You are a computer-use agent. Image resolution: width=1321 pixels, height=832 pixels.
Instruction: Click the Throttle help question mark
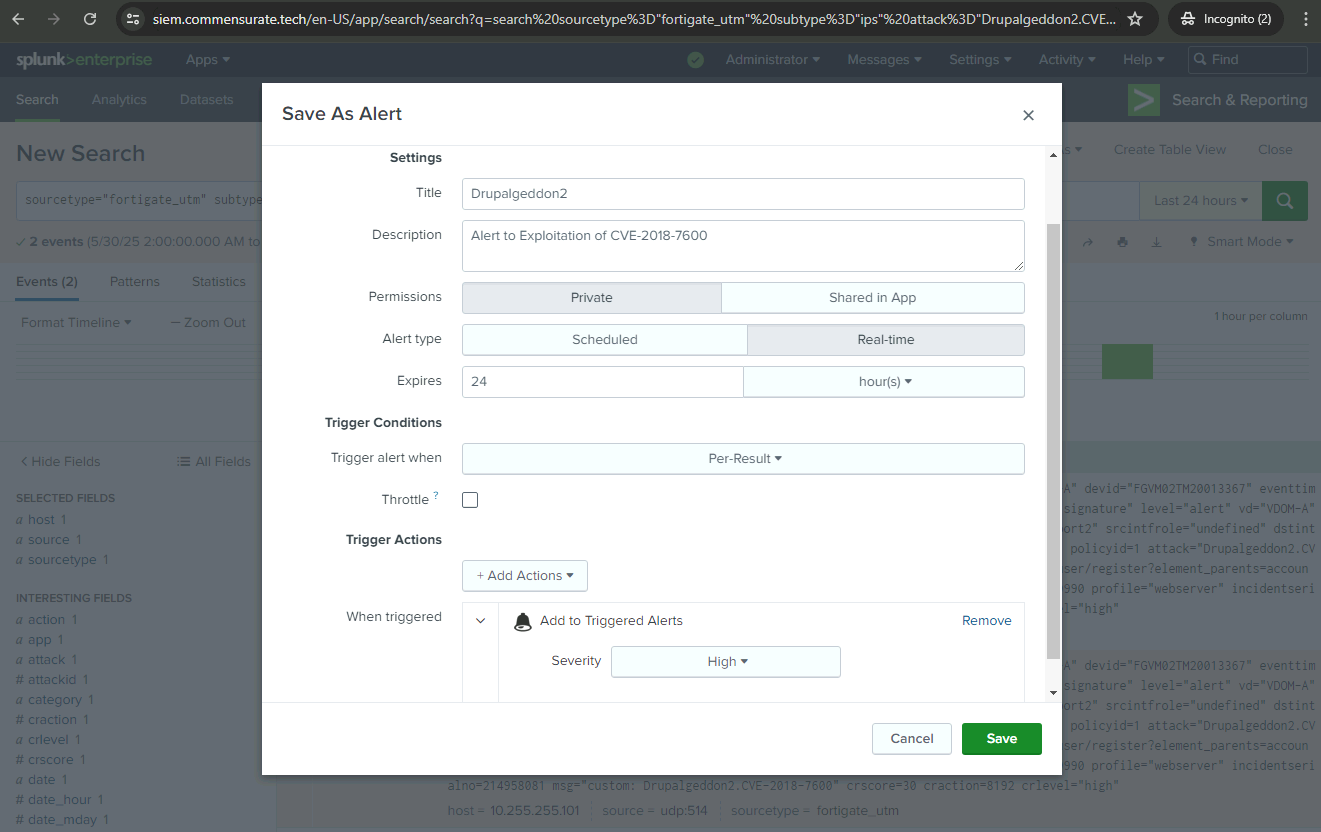[436, 496]
